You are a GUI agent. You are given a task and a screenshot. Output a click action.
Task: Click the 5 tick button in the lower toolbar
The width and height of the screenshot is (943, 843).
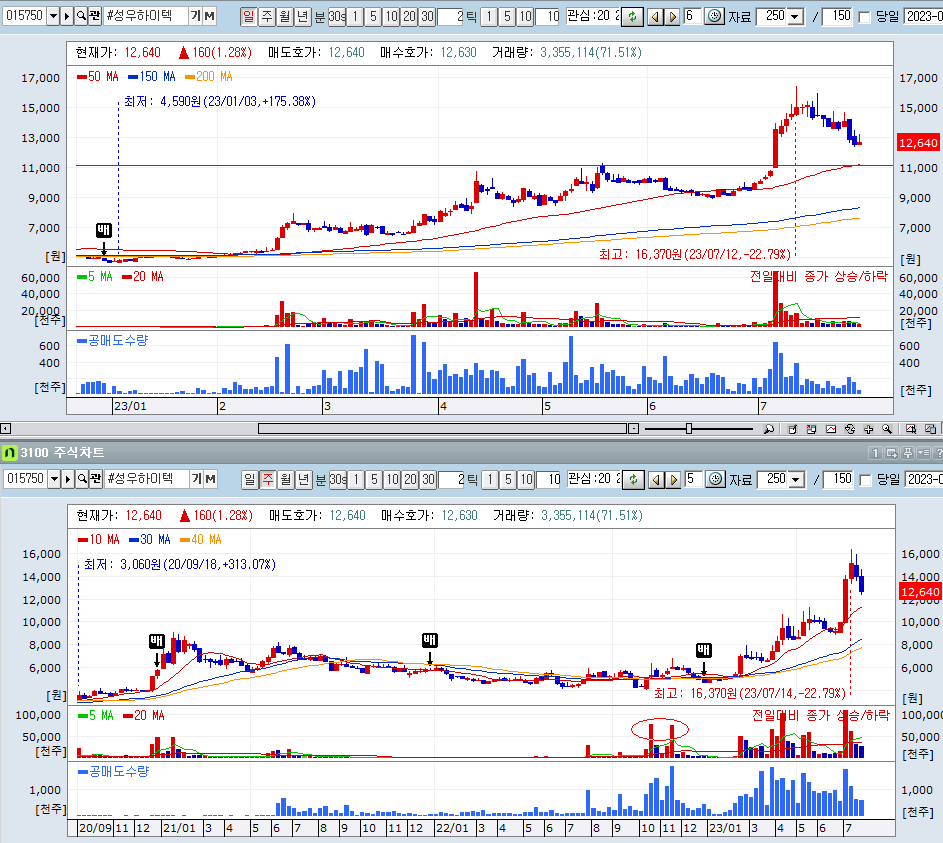508,479
